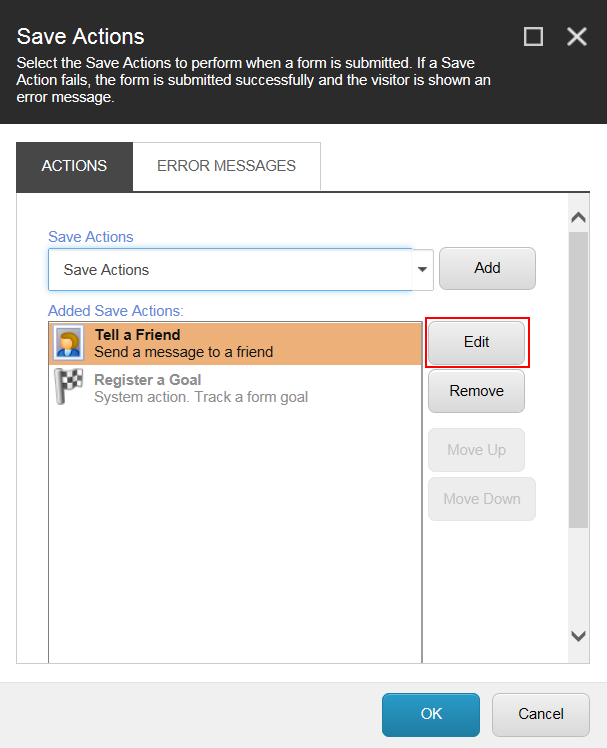
Task: Expand the Save Actions dropdown arrow
Action: [x=422, y=270]
